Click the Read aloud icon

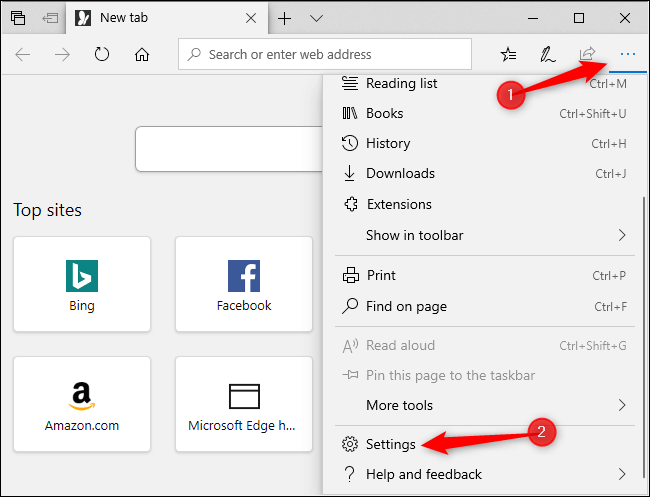coord(350,345)
